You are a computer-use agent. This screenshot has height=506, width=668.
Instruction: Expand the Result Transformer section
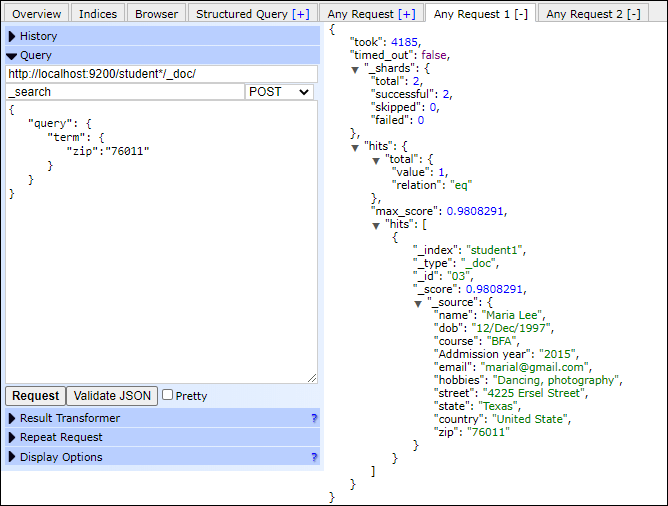(162, 418)
